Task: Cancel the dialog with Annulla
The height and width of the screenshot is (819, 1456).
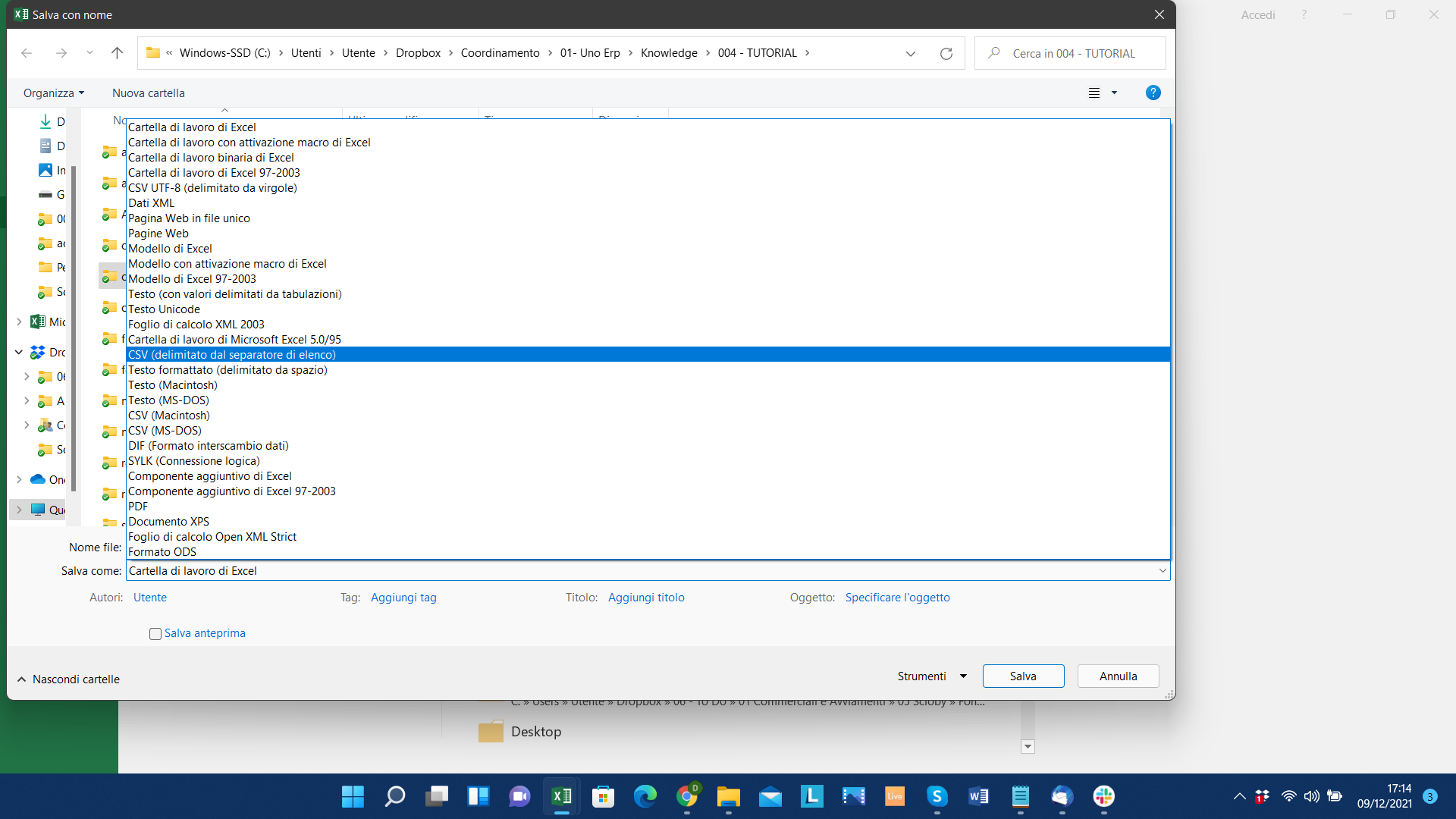Action: coord(1118,676)
